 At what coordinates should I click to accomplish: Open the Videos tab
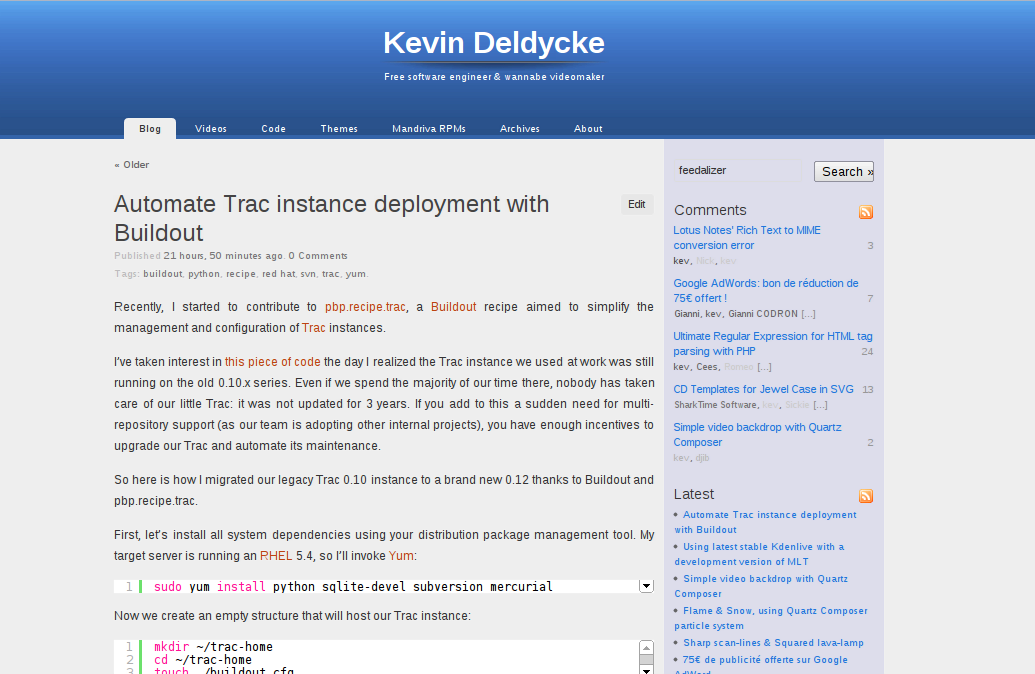pos(211,129)
